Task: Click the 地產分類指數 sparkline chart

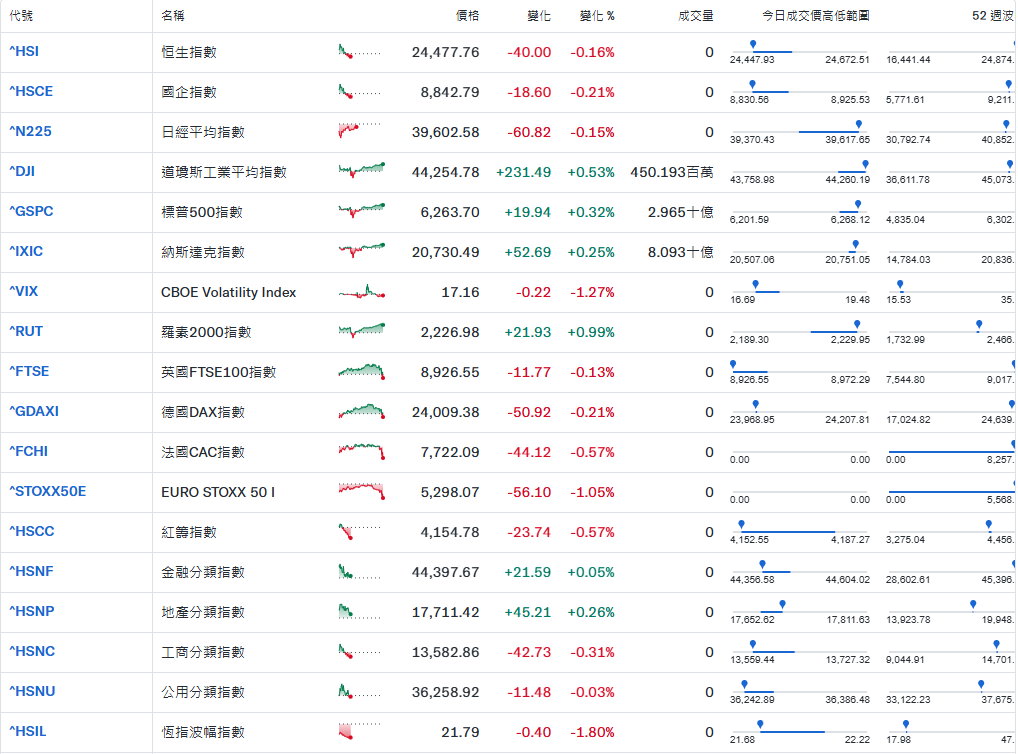Action: point(361,612)
